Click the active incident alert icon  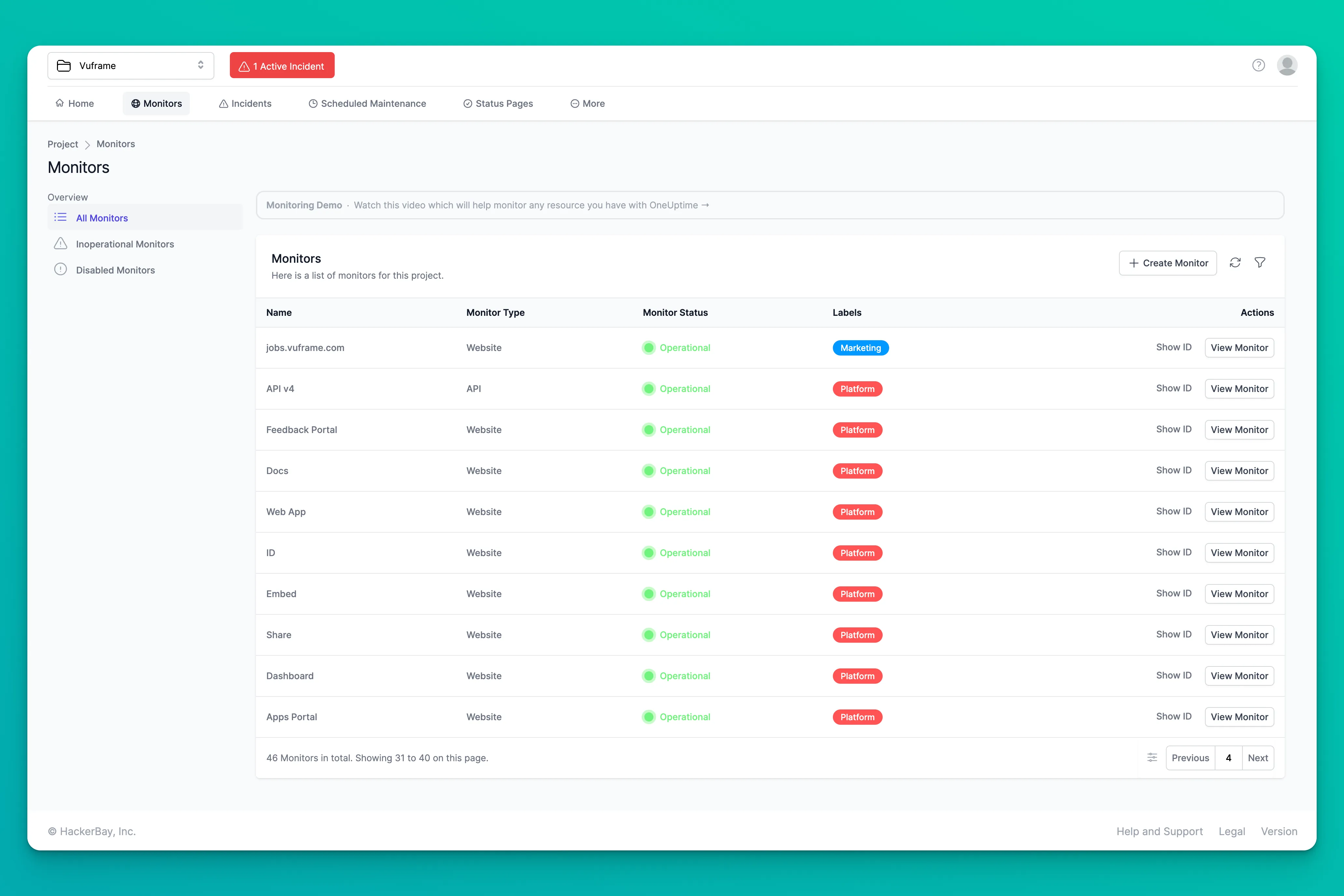tap(244, 66)
